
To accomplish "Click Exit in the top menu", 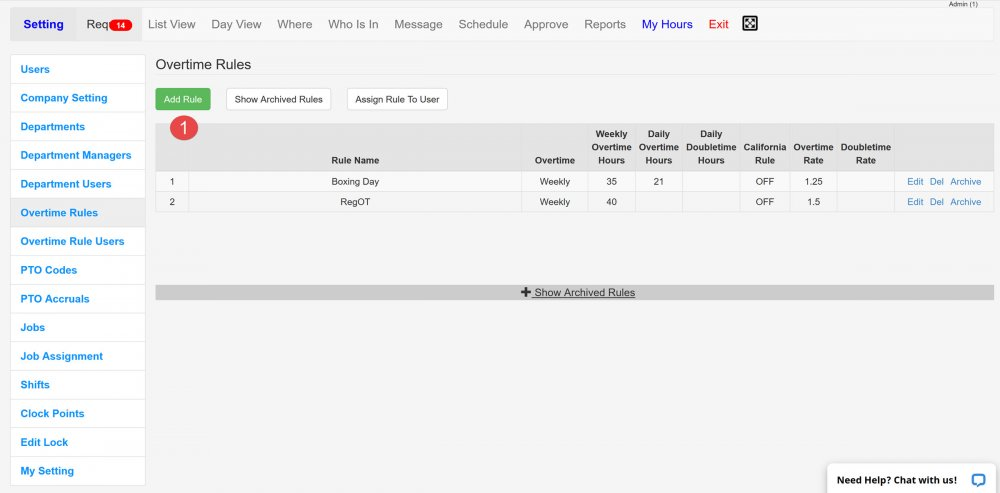I will [718, 24].
